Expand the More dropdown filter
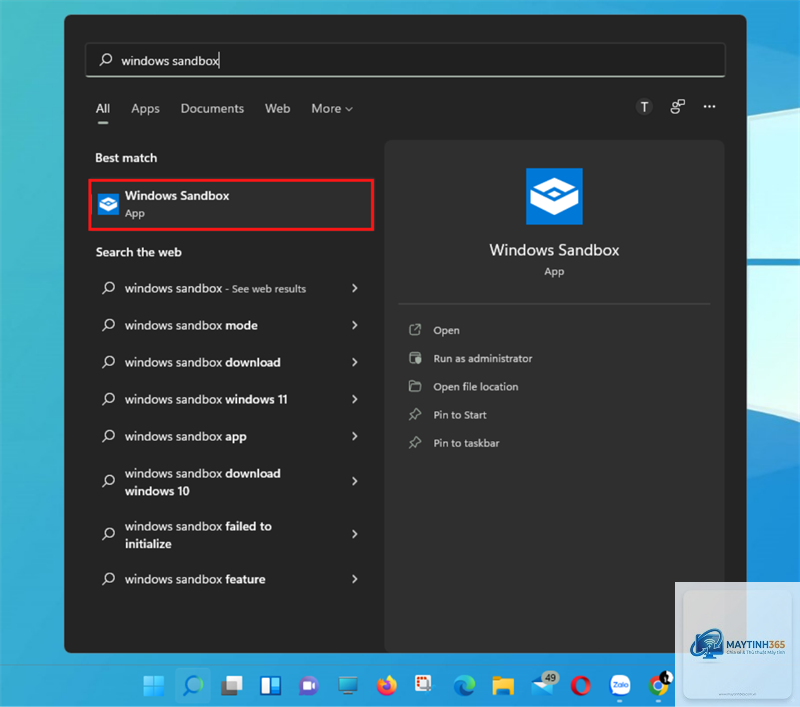 coord(332,109)
